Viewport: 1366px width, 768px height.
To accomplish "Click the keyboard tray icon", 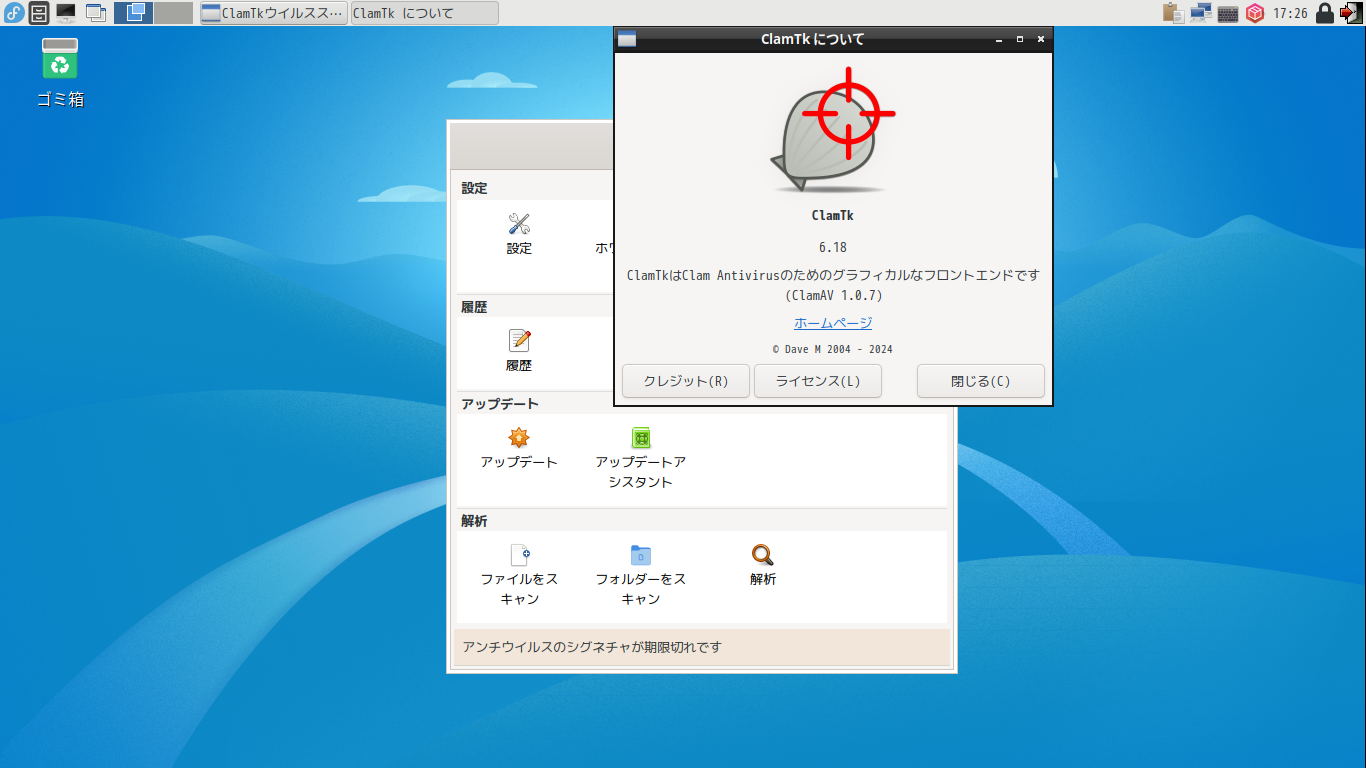I will click(1228, 14).
